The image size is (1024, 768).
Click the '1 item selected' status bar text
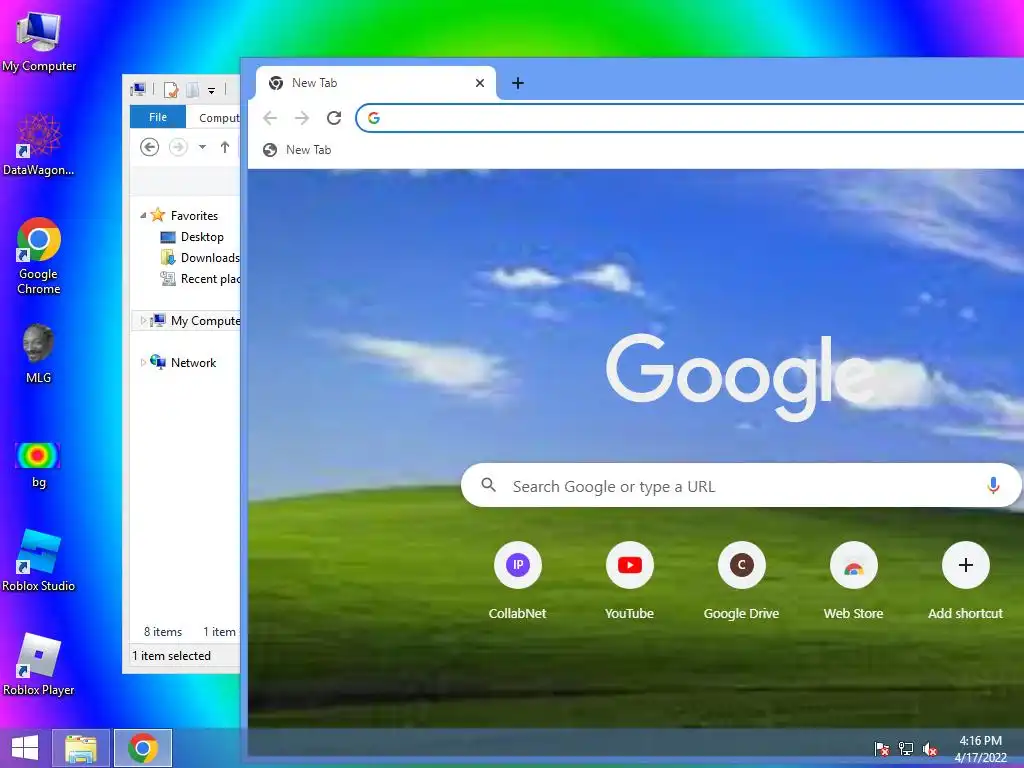click(171, 656)
